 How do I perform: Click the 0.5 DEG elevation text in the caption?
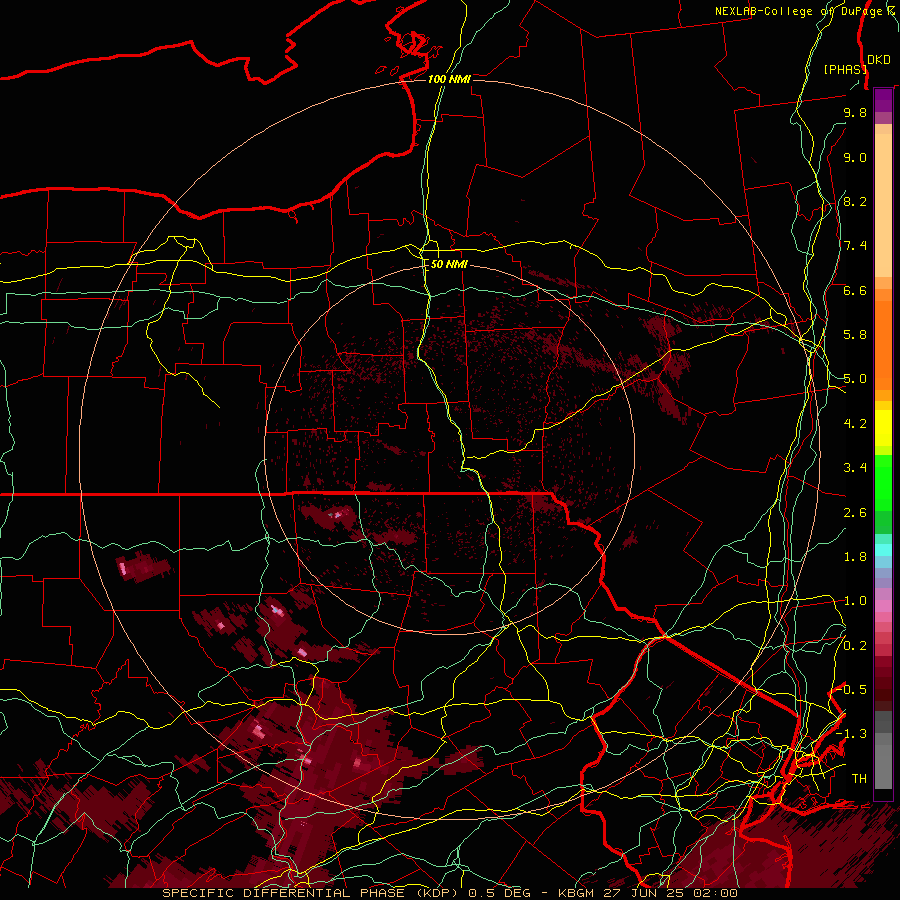click(x=497, y=893)
